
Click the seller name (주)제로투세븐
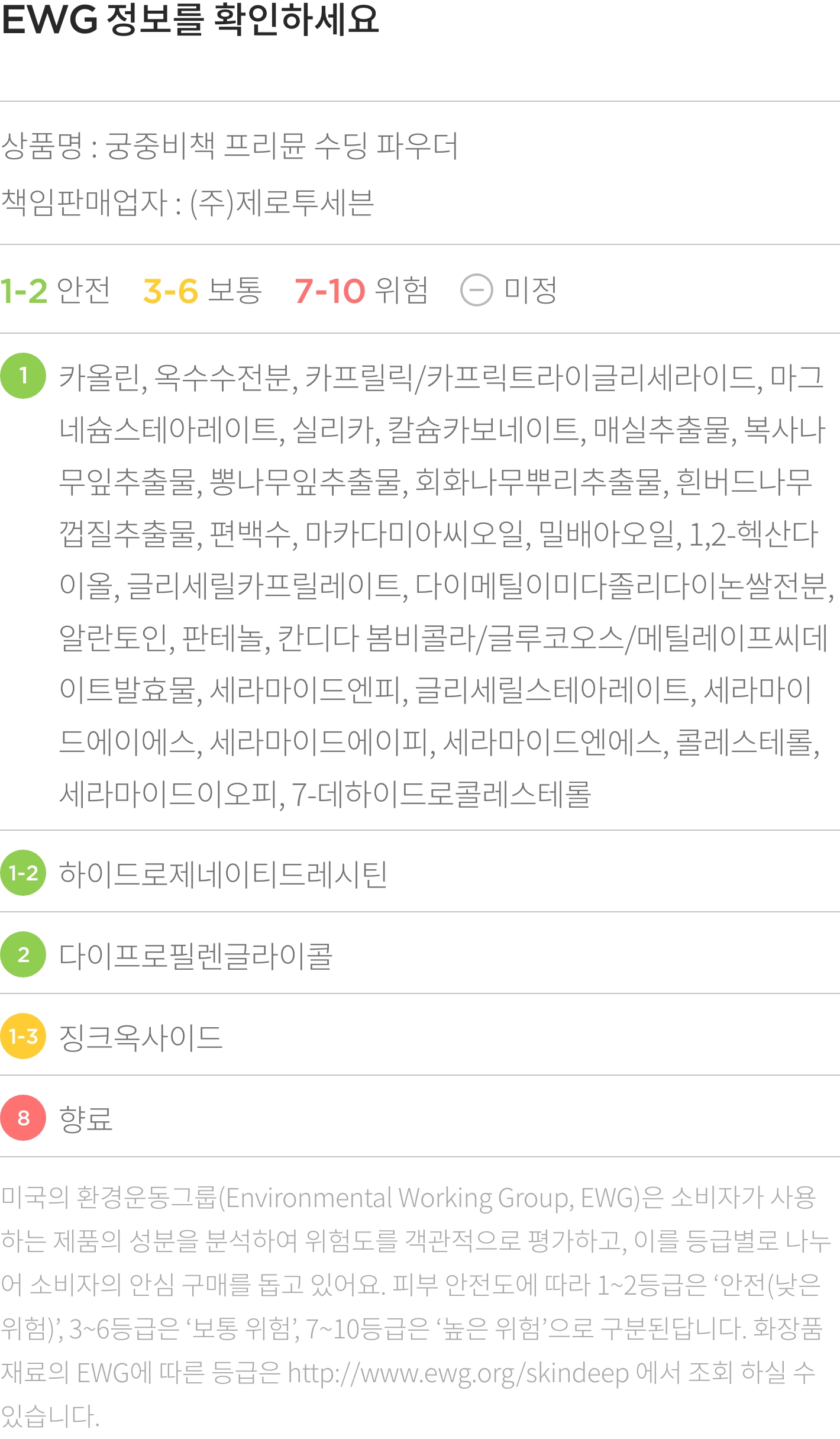pos(282,203)
